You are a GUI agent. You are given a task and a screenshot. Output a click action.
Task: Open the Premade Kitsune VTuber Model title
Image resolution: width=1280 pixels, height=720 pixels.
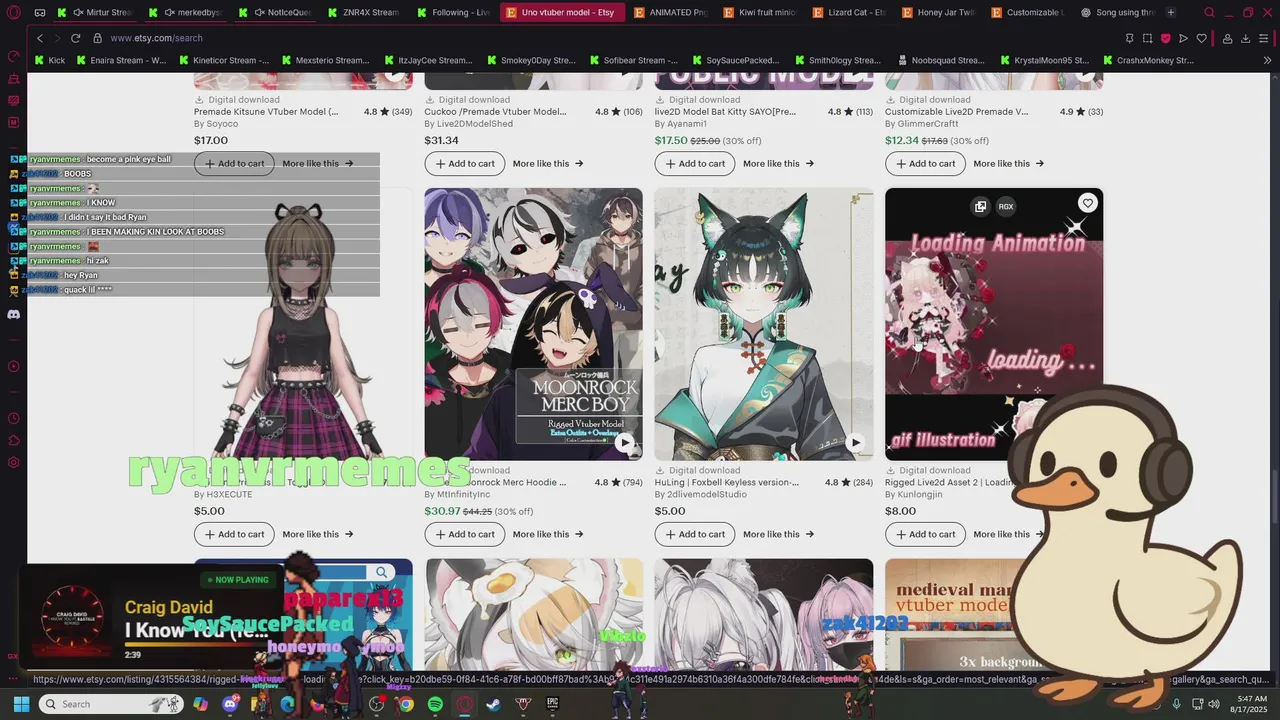click(x=266, y=112)
